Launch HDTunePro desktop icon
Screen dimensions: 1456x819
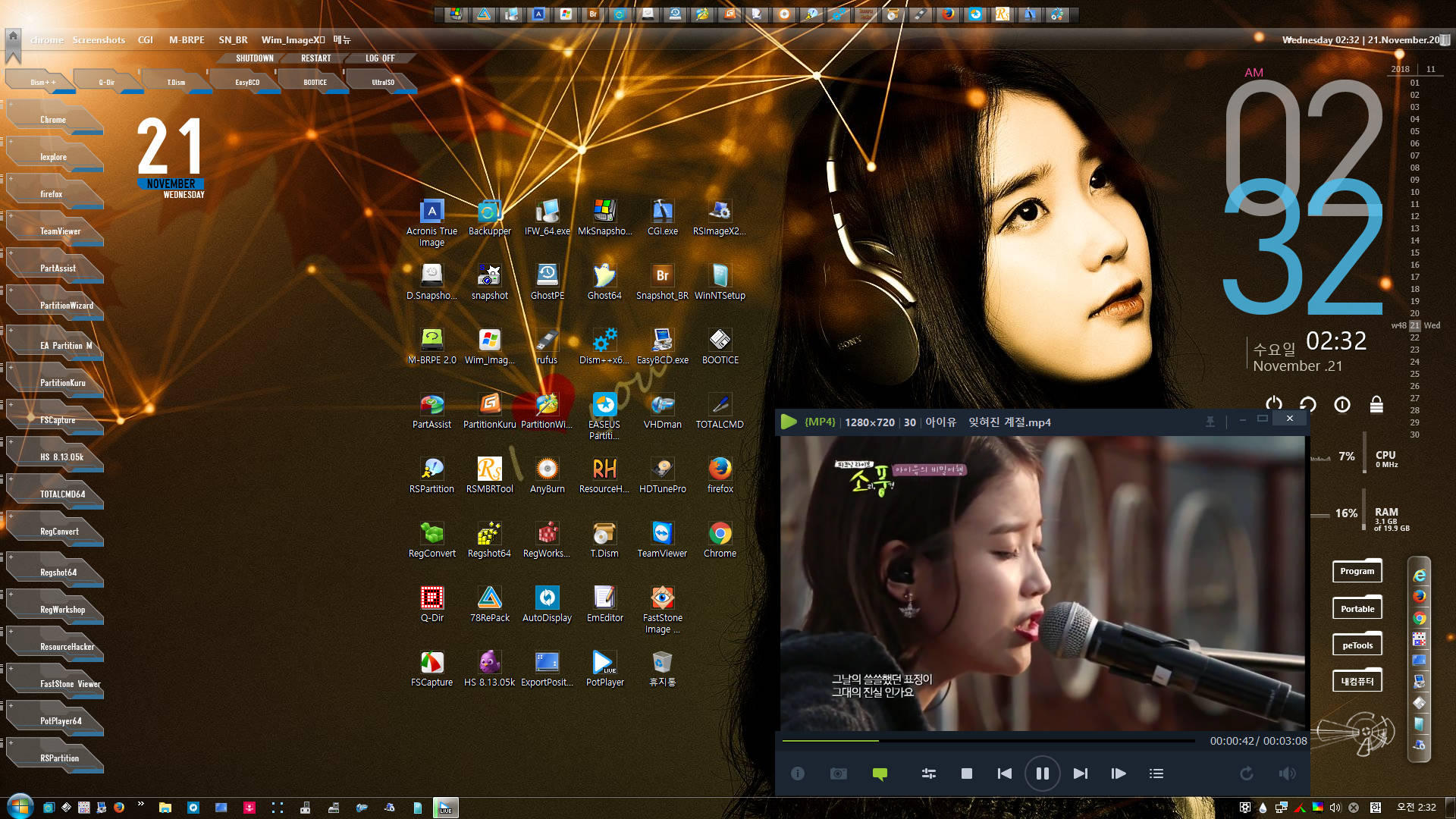point(662,475)
